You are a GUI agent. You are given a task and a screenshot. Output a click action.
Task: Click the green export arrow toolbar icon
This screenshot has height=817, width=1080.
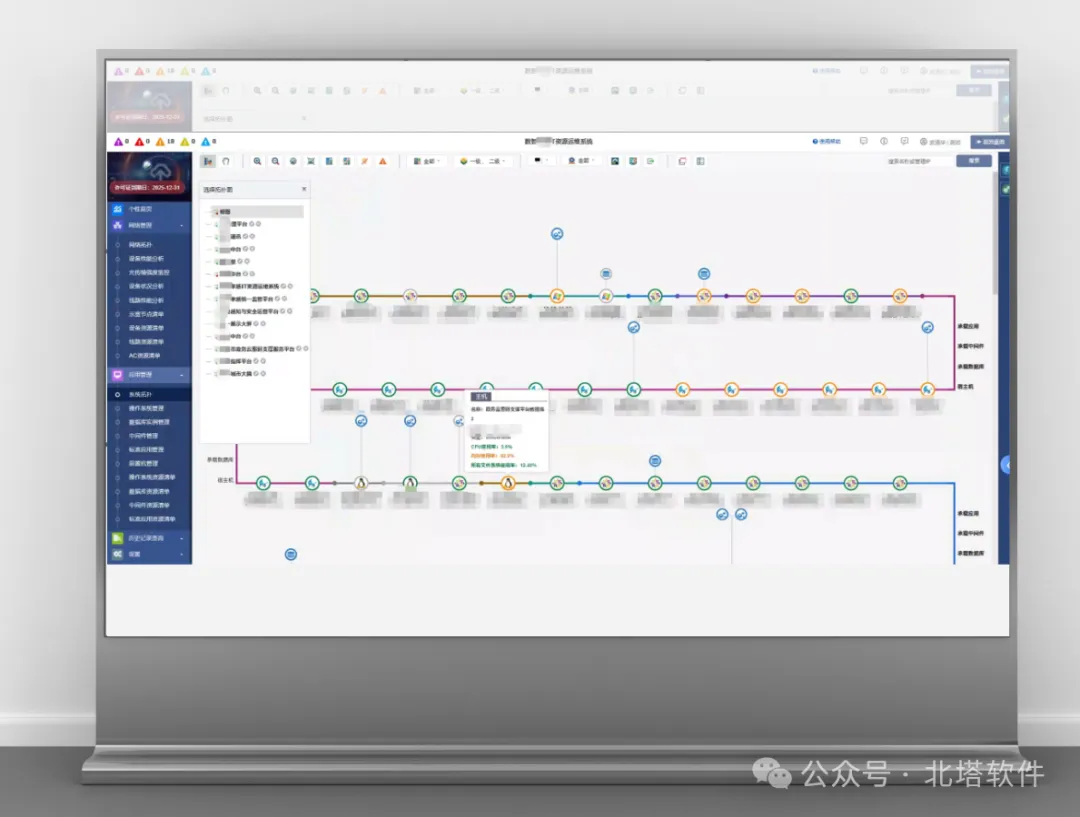[x=651, y=161]
